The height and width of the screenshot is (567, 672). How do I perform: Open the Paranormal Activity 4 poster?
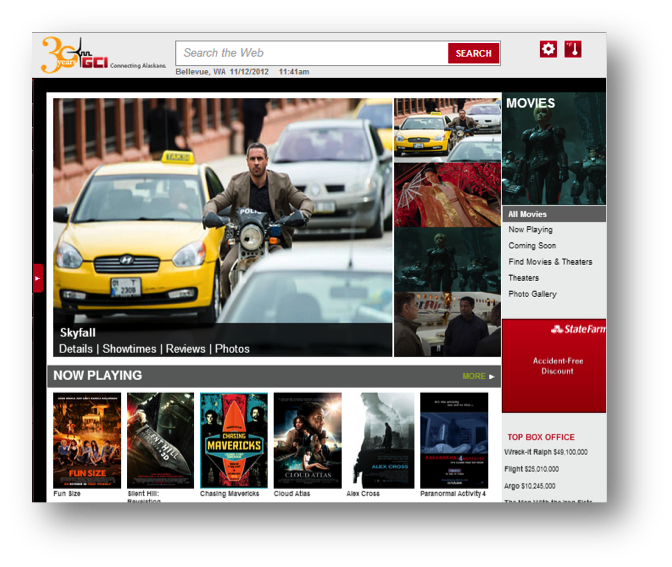[x=454, y=440]
